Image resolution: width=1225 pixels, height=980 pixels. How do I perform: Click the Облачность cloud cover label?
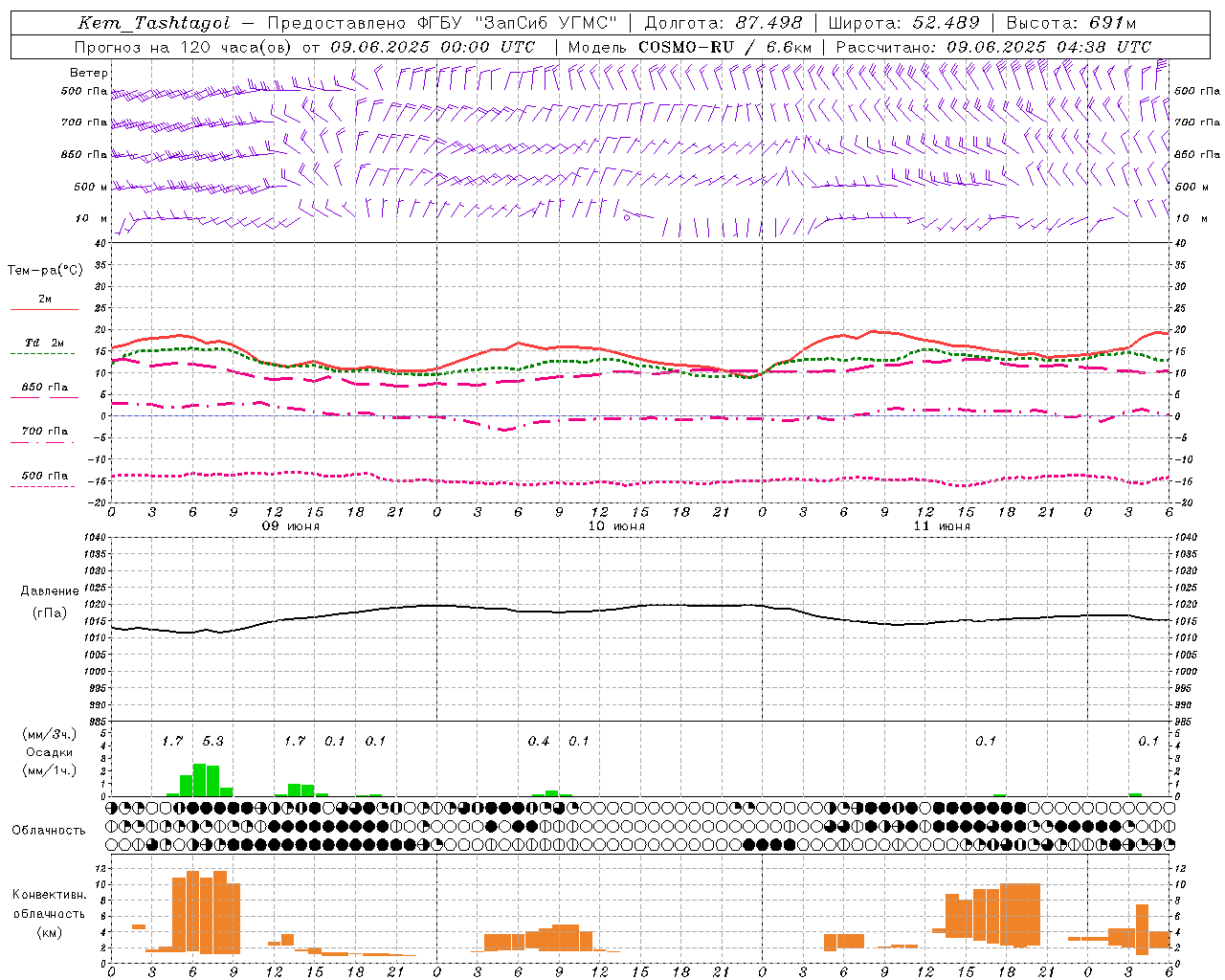click(x=49, y=831)
